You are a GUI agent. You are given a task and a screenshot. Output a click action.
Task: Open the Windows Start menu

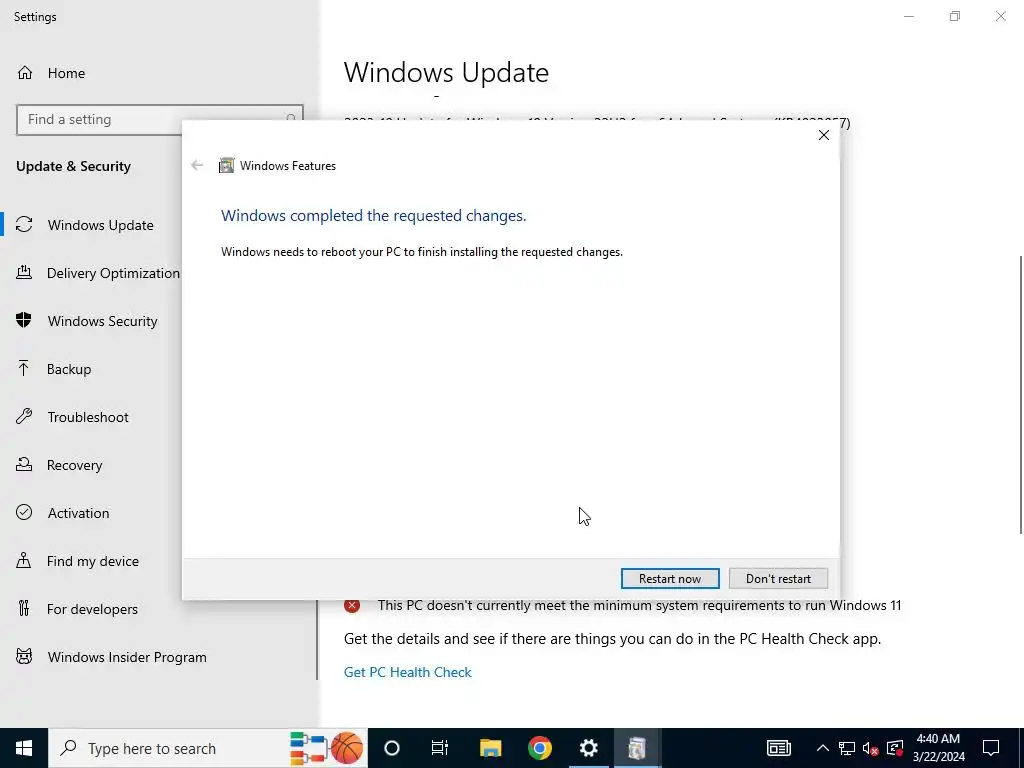[24, 748]
